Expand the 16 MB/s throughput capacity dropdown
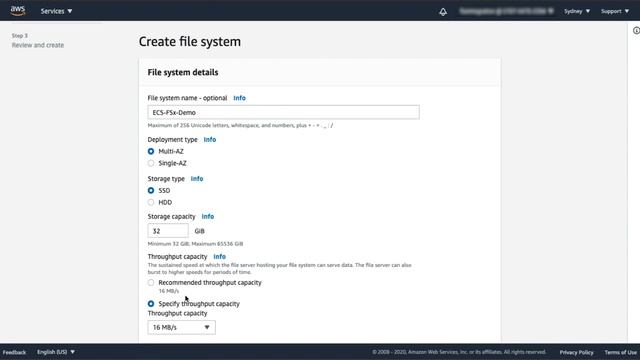 click(x=181, y=327)
